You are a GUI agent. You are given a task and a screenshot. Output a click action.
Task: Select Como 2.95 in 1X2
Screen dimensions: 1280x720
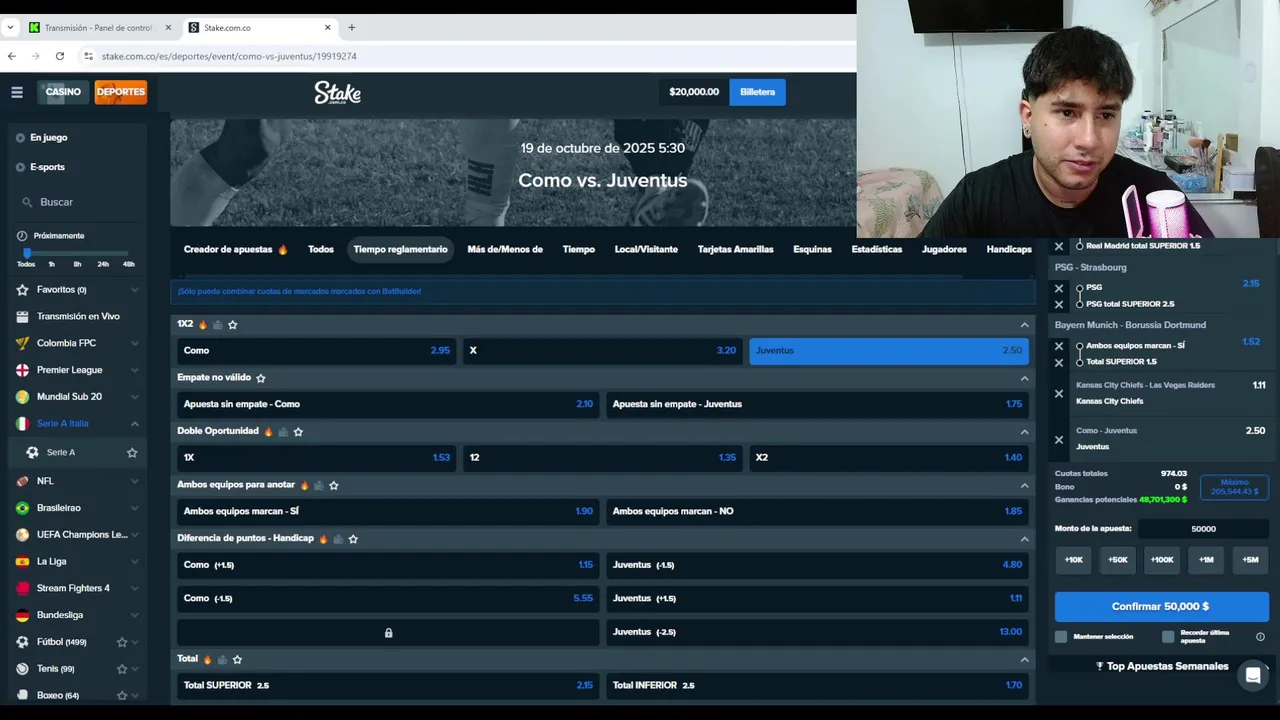click(x=316, y=351)
